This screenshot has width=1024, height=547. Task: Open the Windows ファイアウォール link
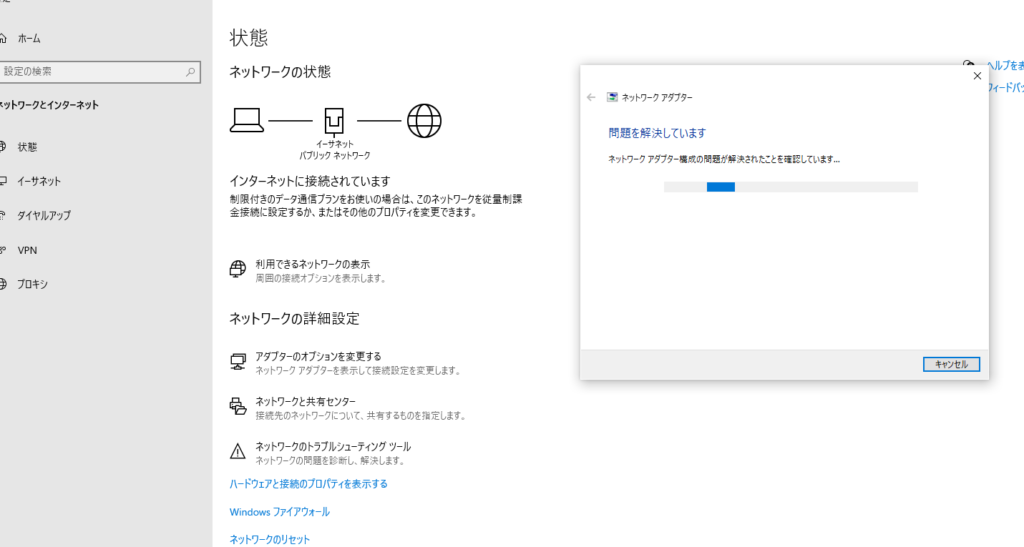(x=279, y=512)
